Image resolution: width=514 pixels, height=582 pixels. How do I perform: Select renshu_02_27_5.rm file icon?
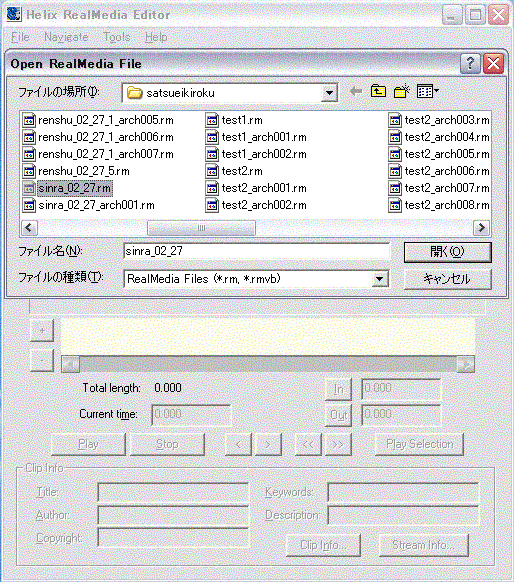29,171
